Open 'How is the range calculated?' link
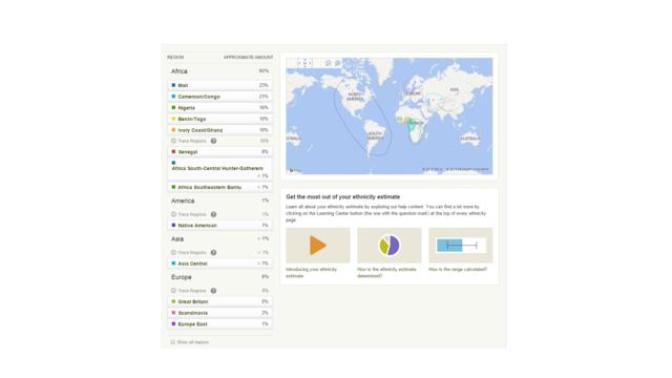The width and height of the screenshot is (672, 378). click(x=458, y=270)
